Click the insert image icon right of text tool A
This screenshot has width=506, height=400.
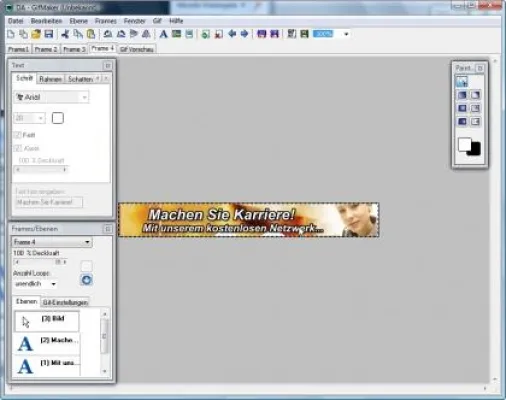[x=176, y=34]
